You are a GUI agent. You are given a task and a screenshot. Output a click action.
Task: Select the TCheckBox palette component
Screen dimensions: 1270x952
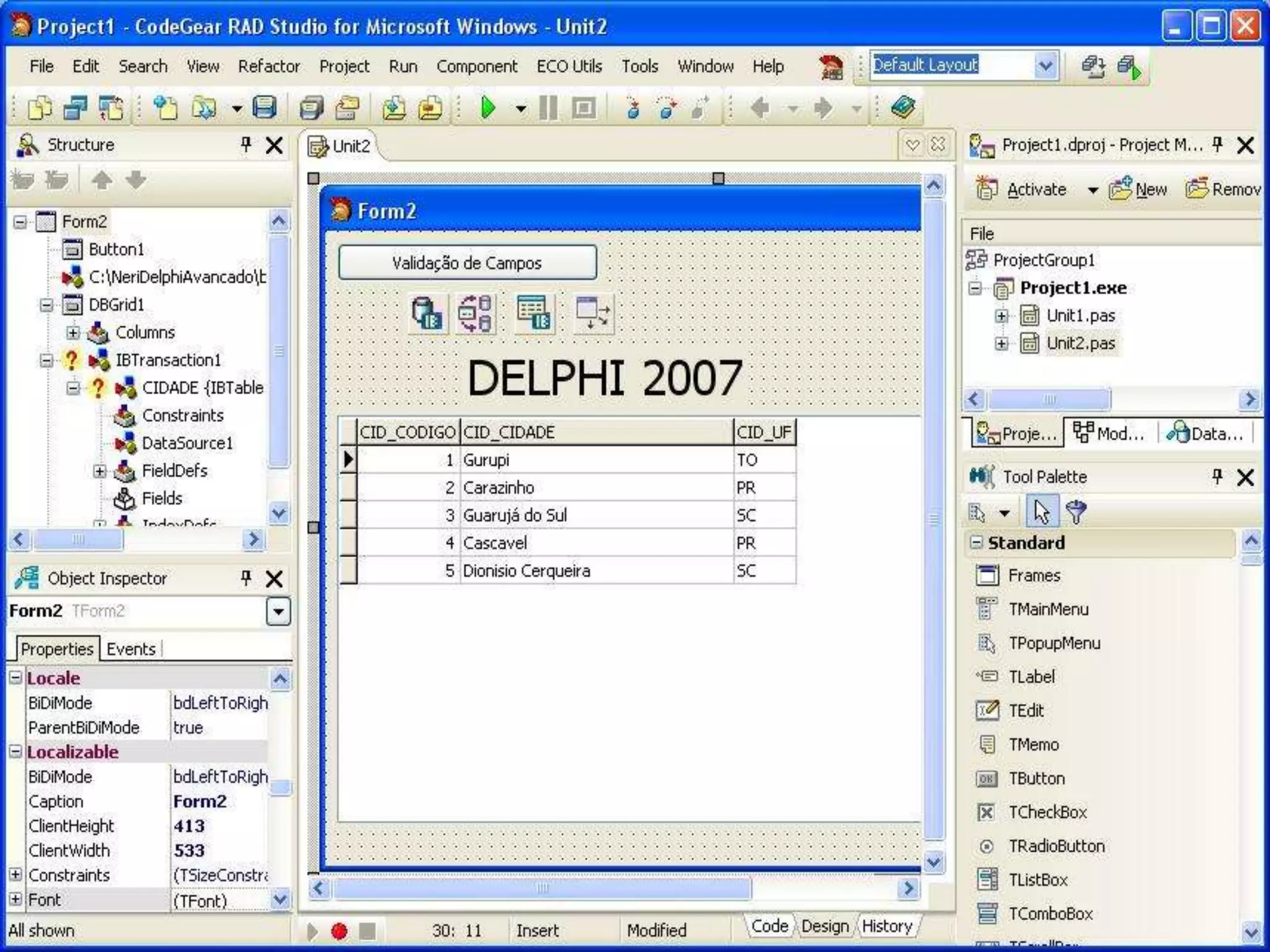[1047, 813]
